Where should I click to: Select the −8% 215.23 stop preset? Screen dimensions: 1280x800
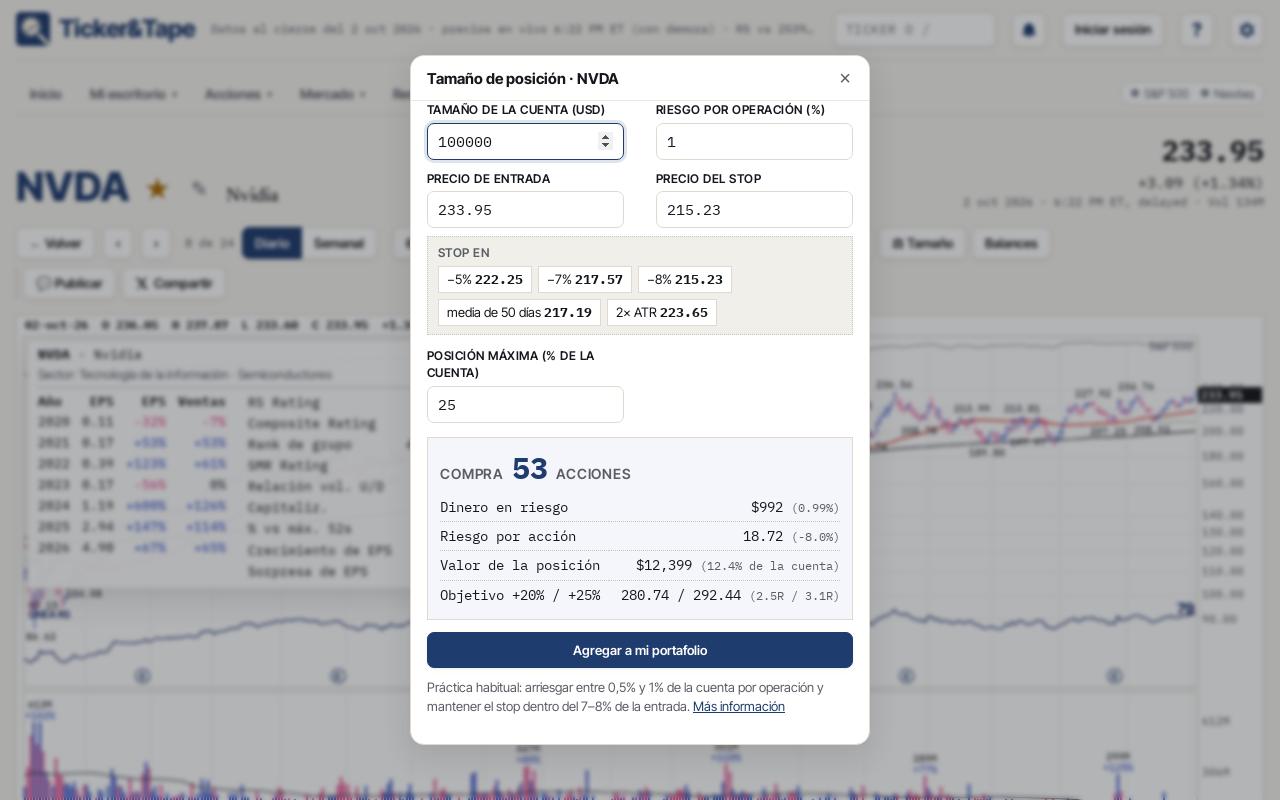tap(685, 279)
